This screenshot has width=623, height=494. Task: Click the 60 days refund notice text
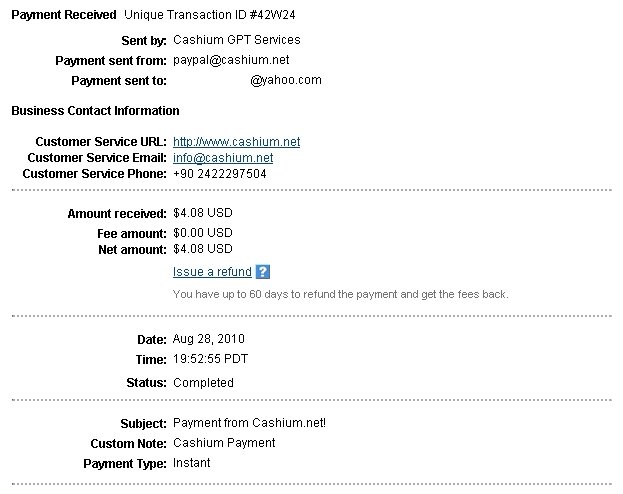341,294
